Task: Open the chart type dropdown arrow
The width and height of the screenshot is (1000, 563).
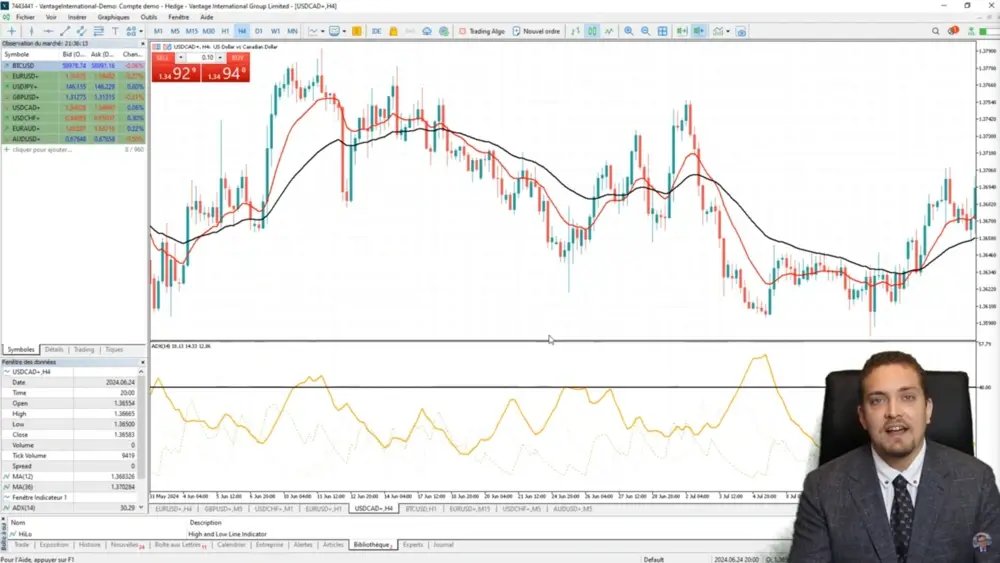Action: pos(323,31)
